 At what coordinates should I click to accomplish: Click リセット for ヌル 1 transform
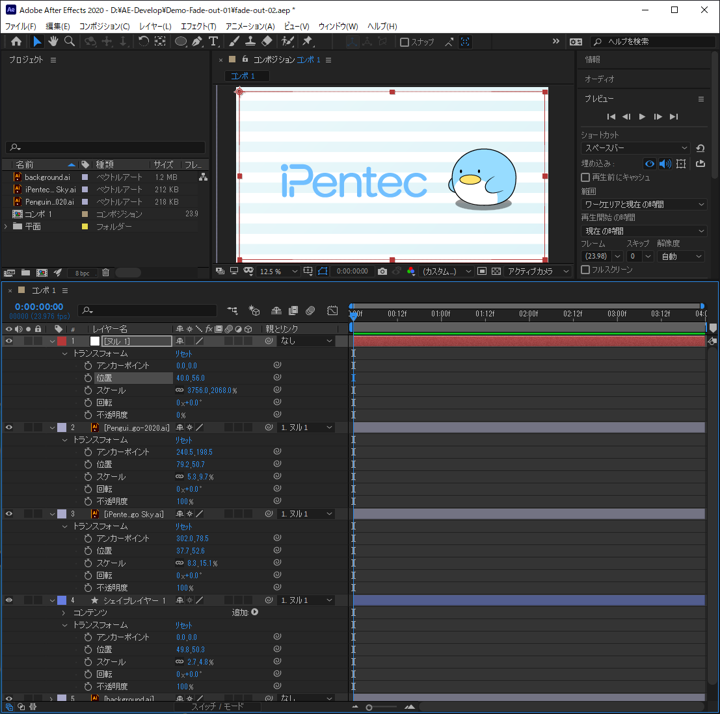pos(183,354)
